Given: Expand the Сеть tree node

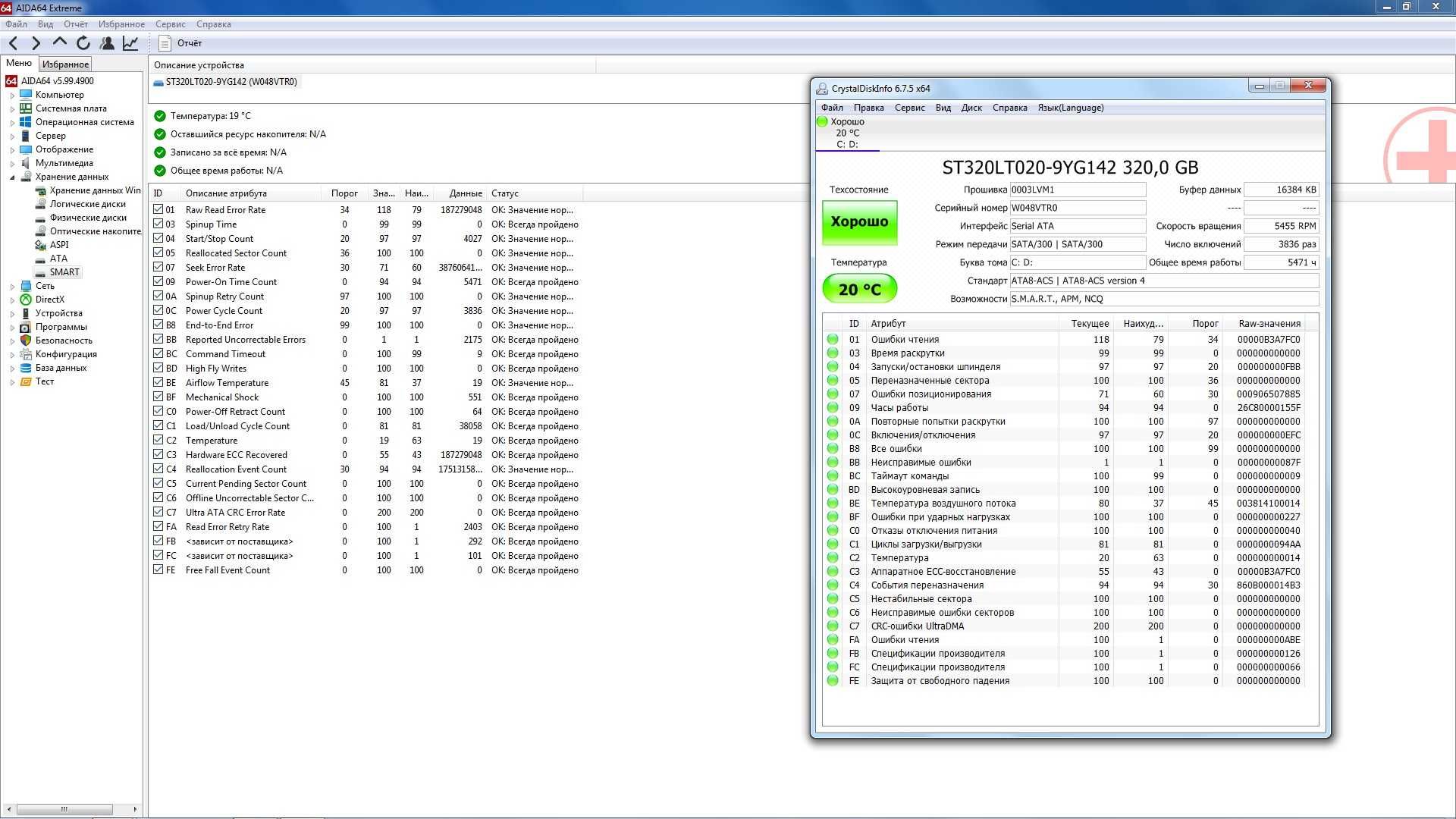Looking at the screenshot, I should pos(12,287).
